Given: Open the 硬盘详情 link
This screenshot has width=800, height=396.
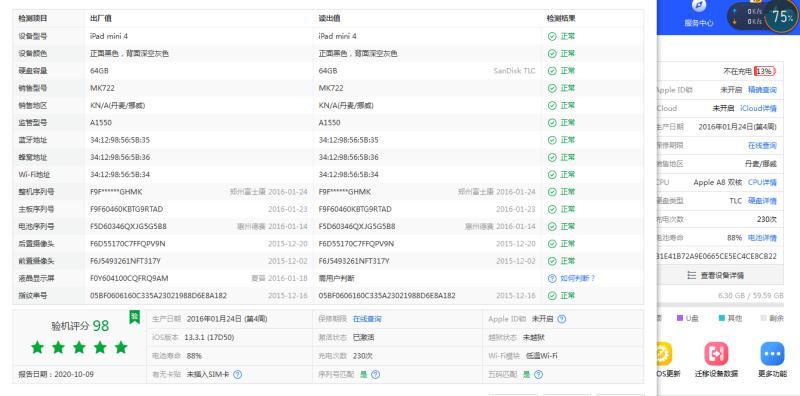Looking at the screenshot, I should 762,201.
